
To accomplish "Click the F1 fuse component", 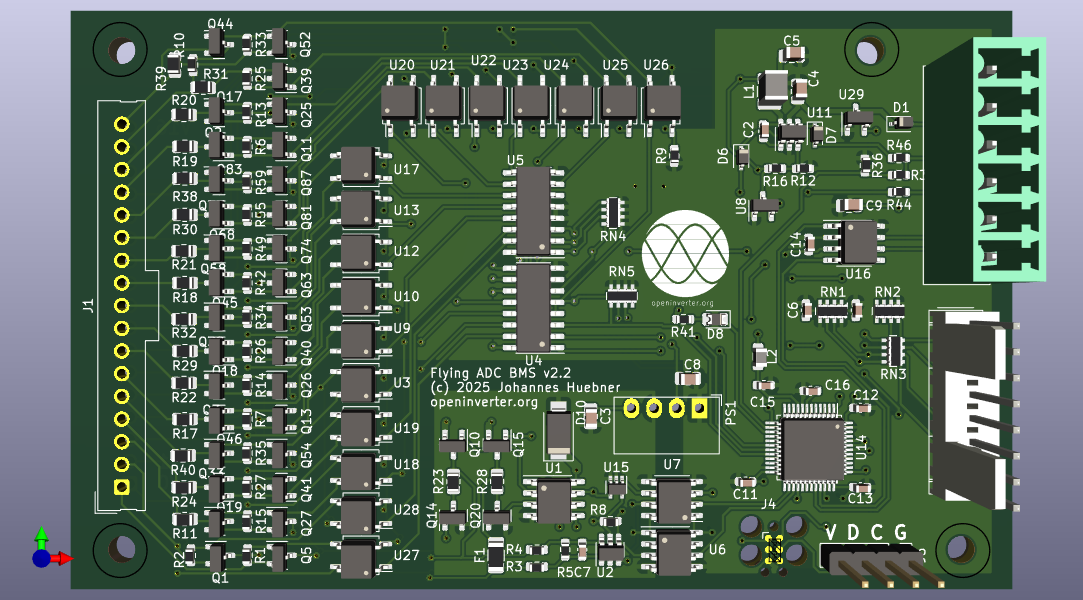I will [x=496, y=556].
